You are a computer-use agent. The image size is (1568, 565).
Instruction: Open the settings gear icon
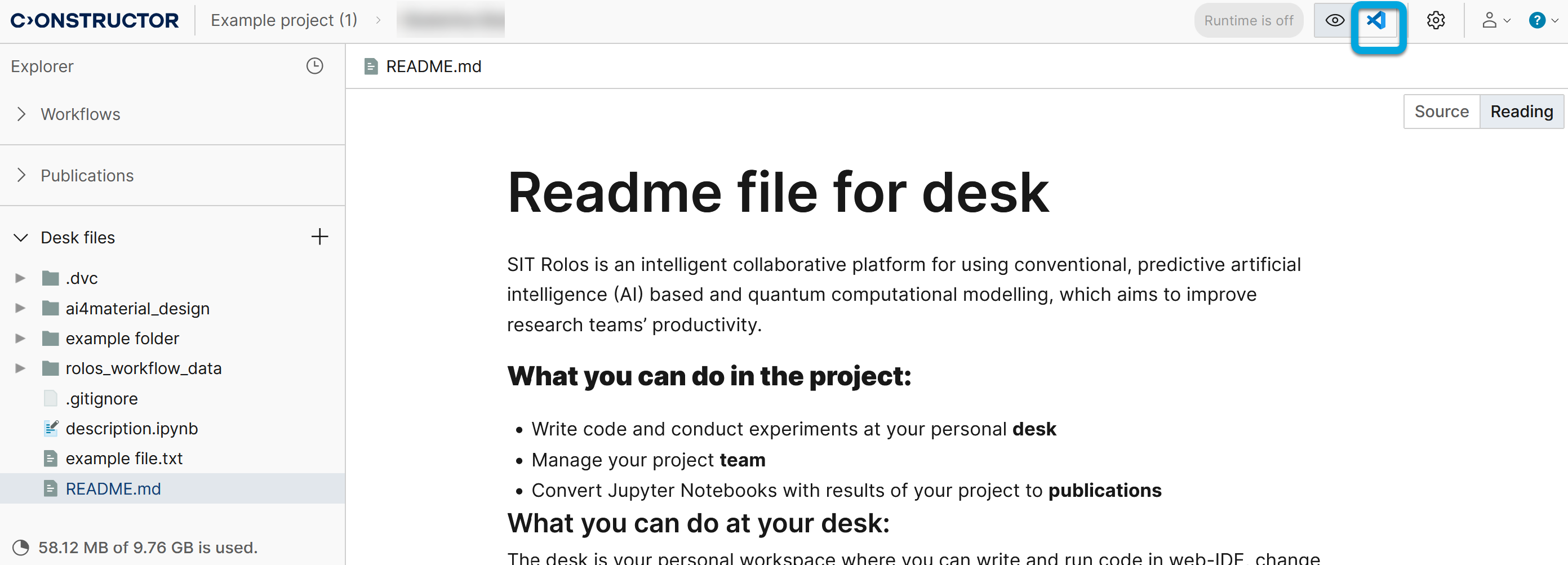(1435, 21)
